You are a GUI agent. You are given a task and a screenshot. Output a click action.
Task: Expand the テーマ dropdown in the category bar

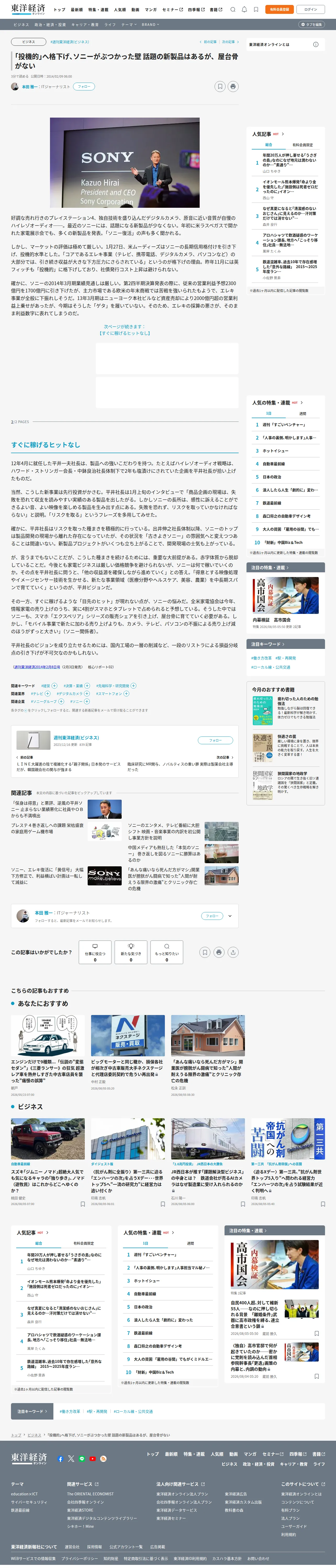129,24
